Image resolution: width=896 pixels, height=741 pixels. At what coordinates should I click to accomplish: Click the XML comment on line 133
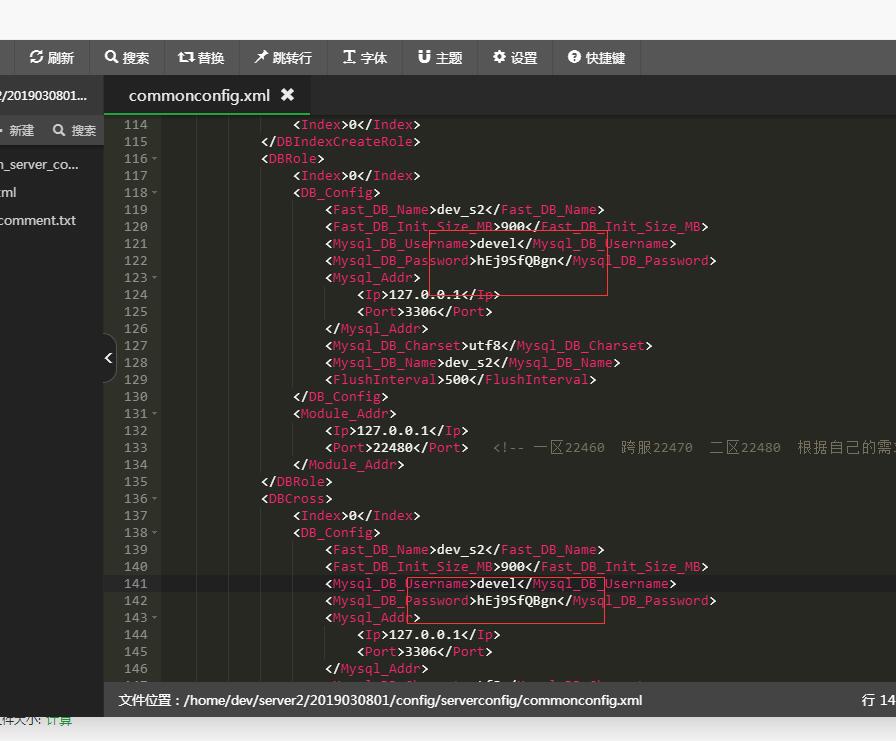pos(694,448)
